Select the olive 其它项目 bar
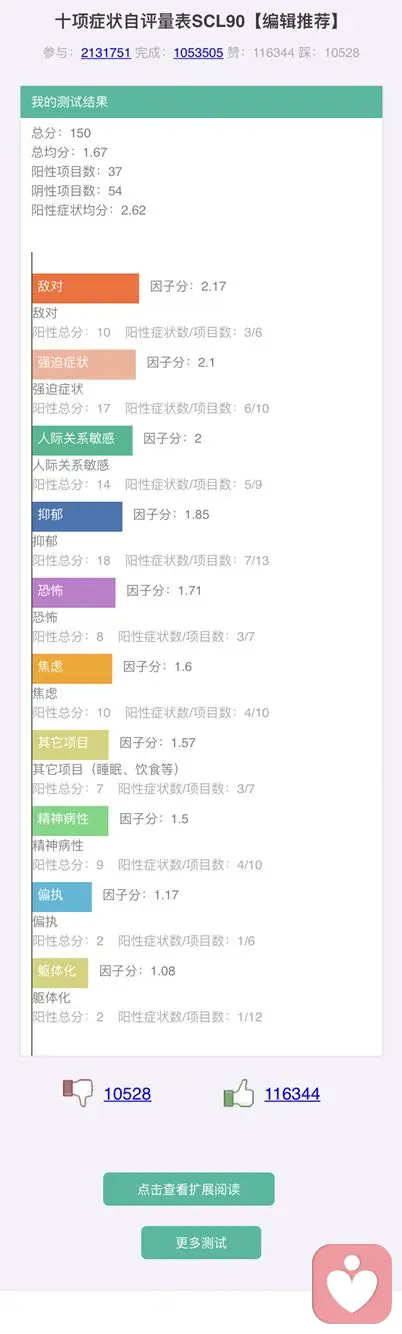This screenshot has height=1334, width=402. click(x=70, y=744)
